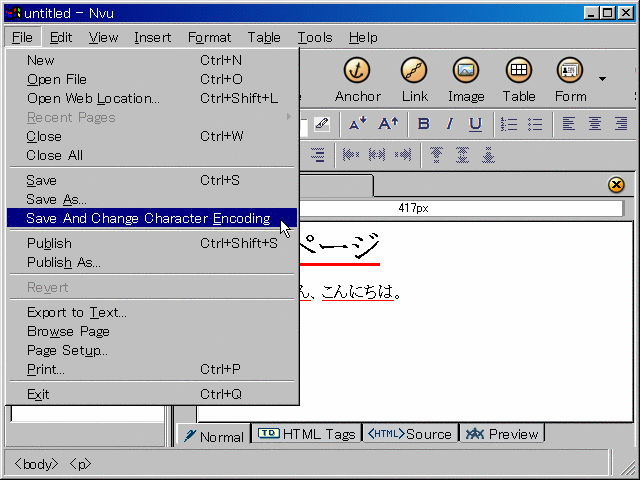Choose Print menu entry

[x=152, y=369]
